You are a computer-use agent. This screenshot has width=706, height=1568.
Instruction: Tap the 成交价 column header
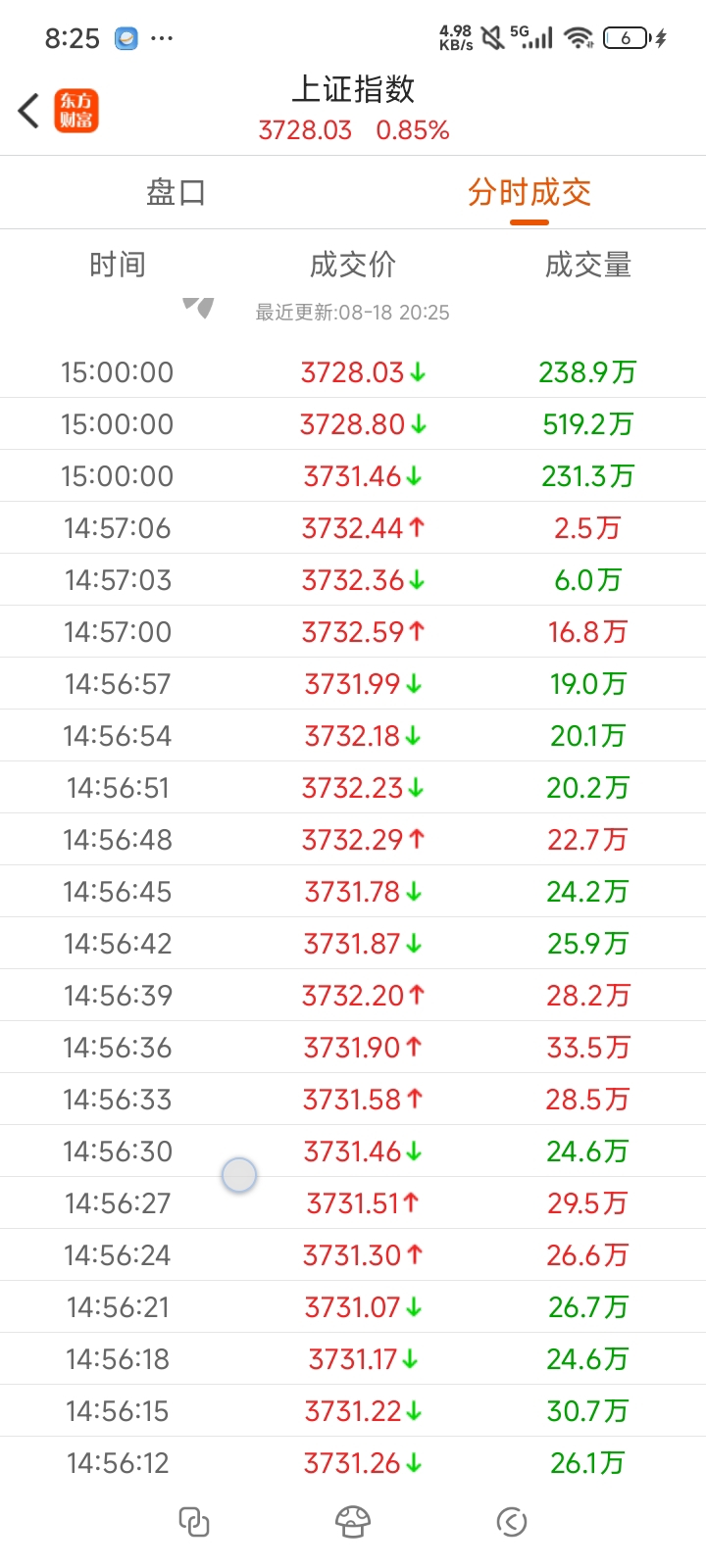pyautogui.click(x=353, y=265)
